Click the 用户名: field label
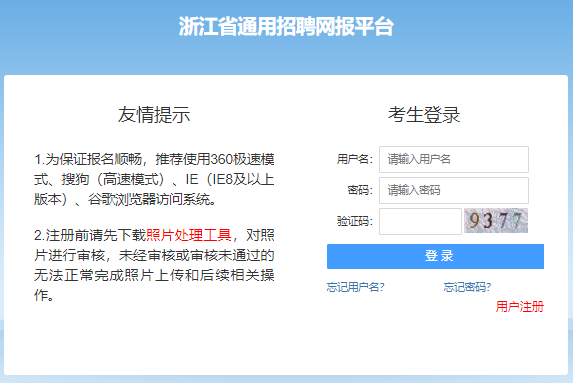The image size is (573, 383). [x=354, y=159]
